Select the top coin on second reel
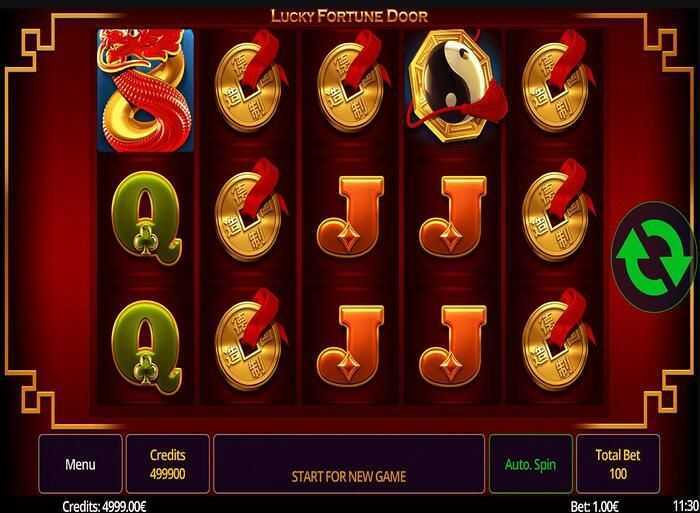This screenshot has height=513, width=700. [250, 81]
